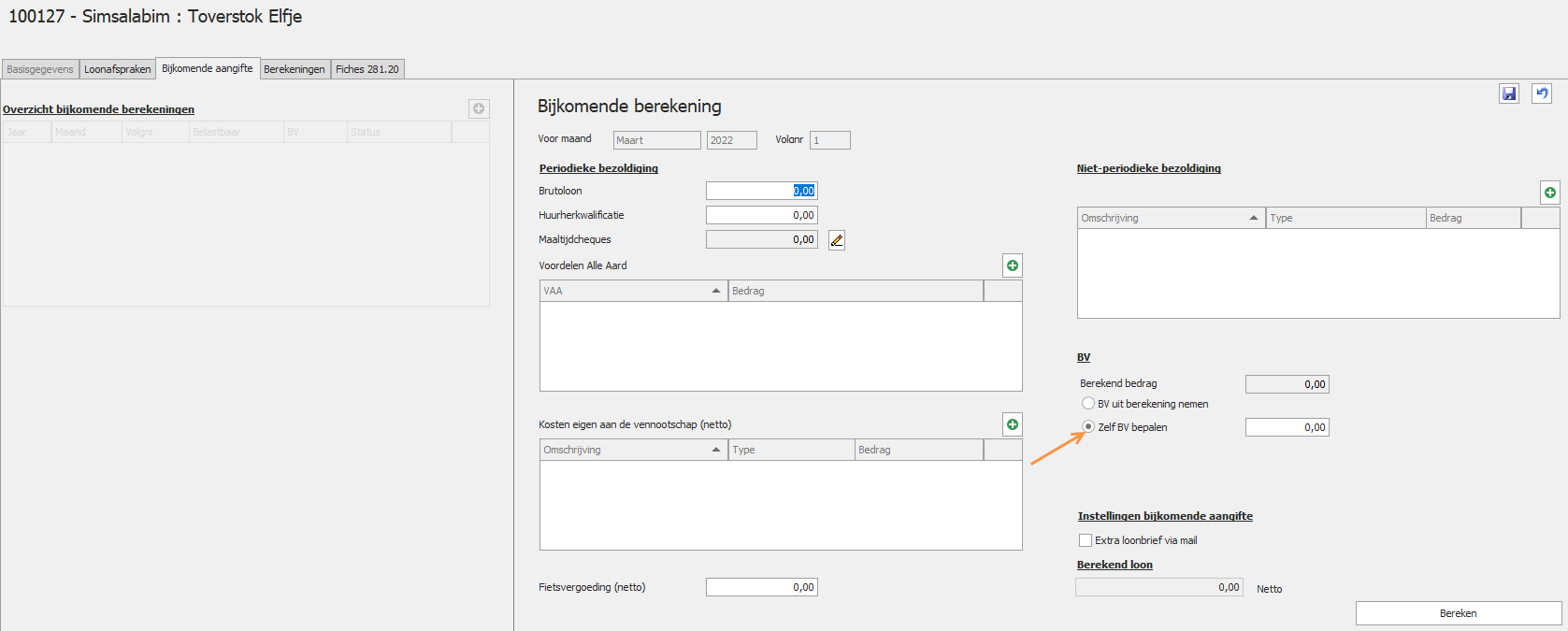This screenshot has height=631, width=1568.
Task: Add a new Voordelen Alle Aard row
Action: tap(1012, 265)
